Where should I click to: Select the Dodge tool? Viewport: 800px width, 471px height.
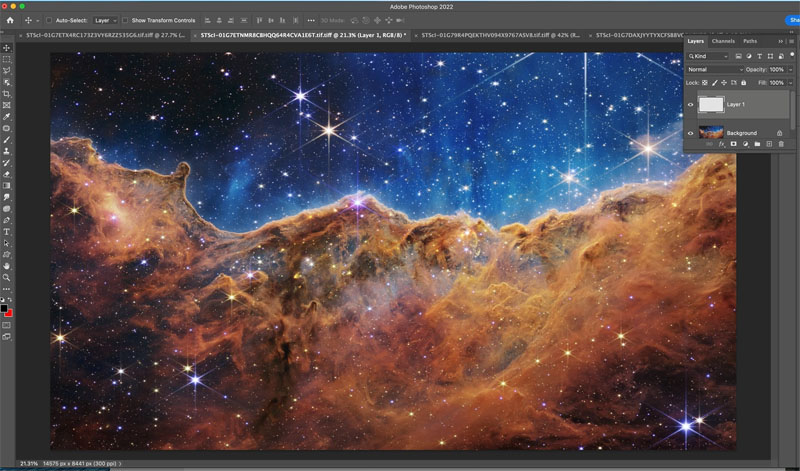pyautogui.click(x=7, y=209)
